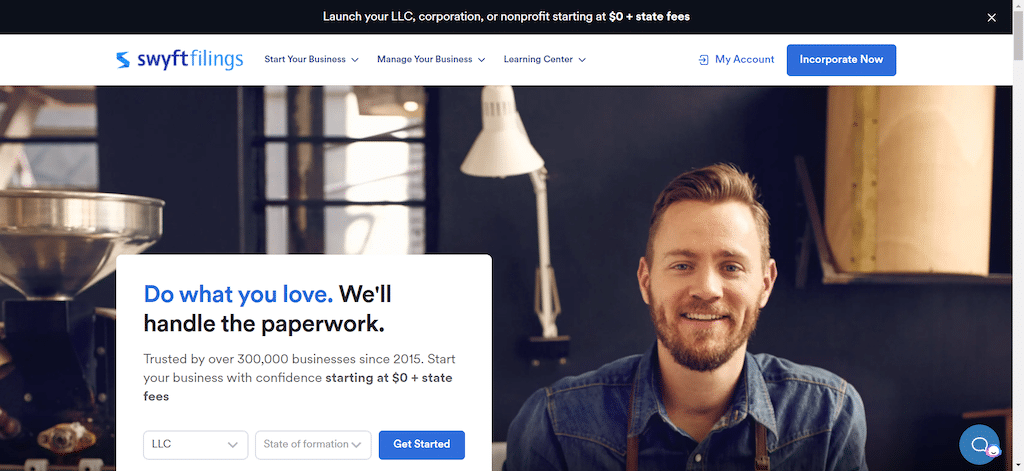Dismiss the top promo banner
This screenshot has width=1024, height=471.
[x=991, y=18]
